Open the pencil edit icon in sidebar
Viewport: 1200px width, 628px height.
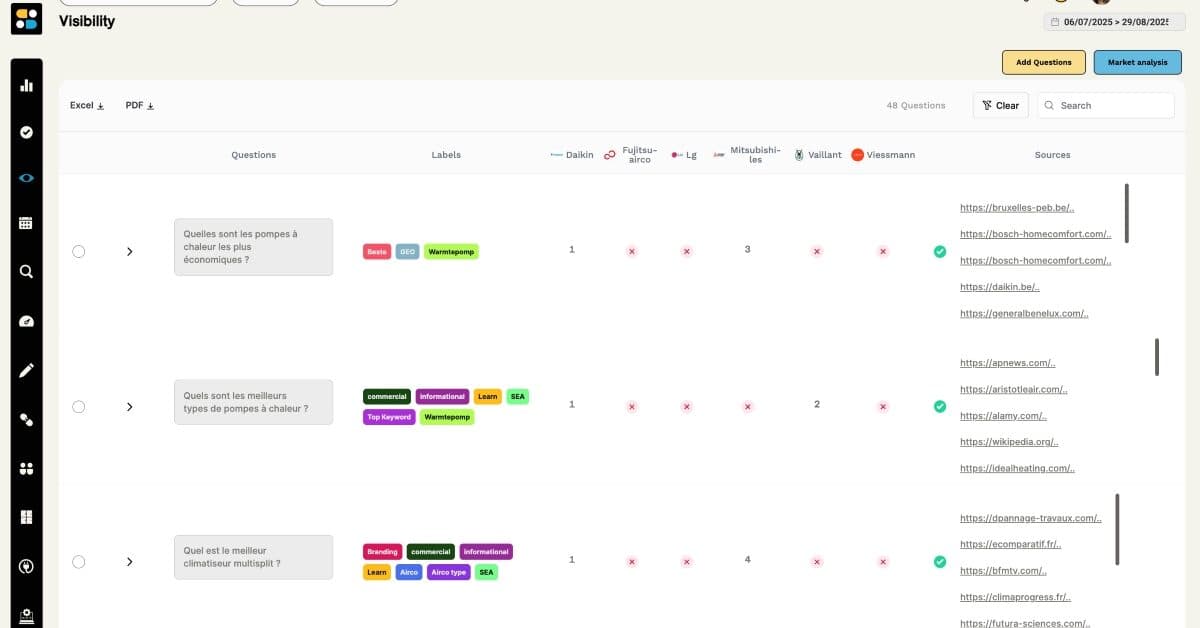(x=27, y=370)
